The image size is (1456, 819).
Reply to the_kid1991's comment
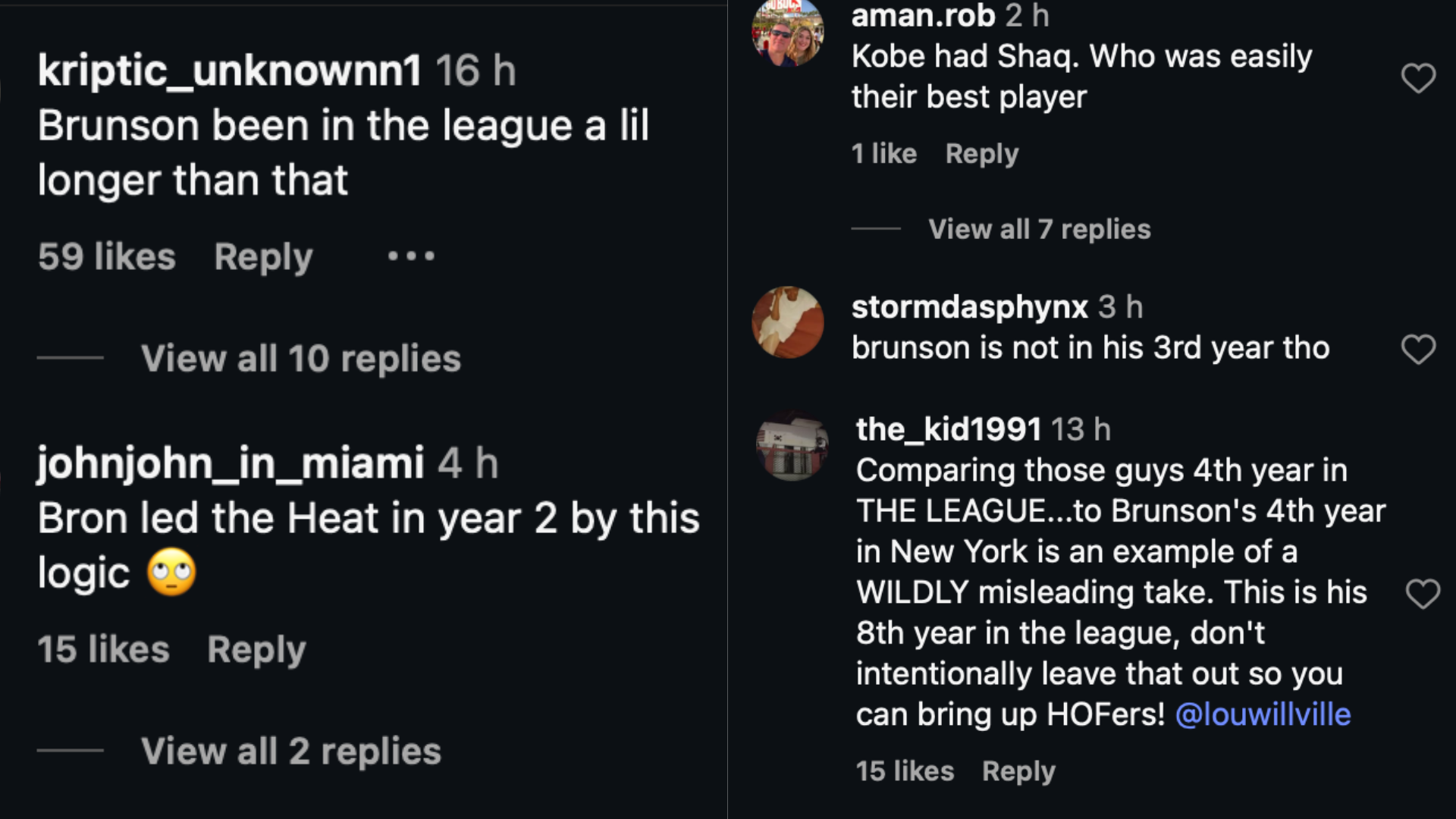[1018, 771]
